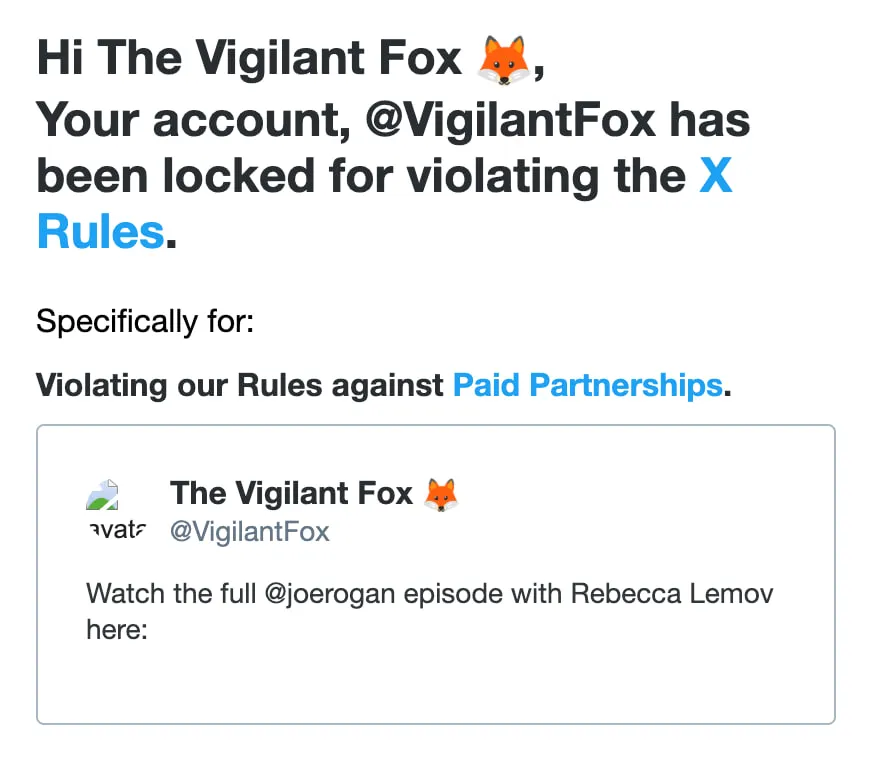Click the word "here:" in the tweet
876x782 pixels.
117,630
